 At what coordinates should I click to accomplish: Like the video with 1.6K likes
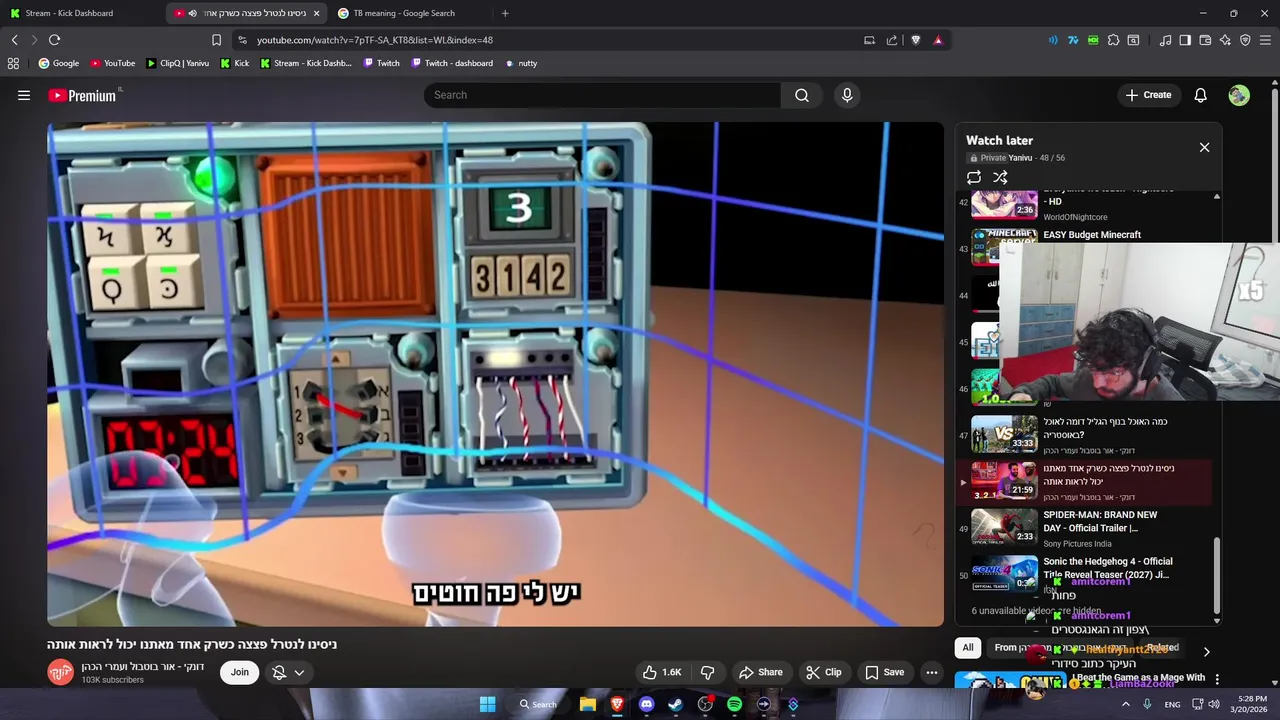661,672
